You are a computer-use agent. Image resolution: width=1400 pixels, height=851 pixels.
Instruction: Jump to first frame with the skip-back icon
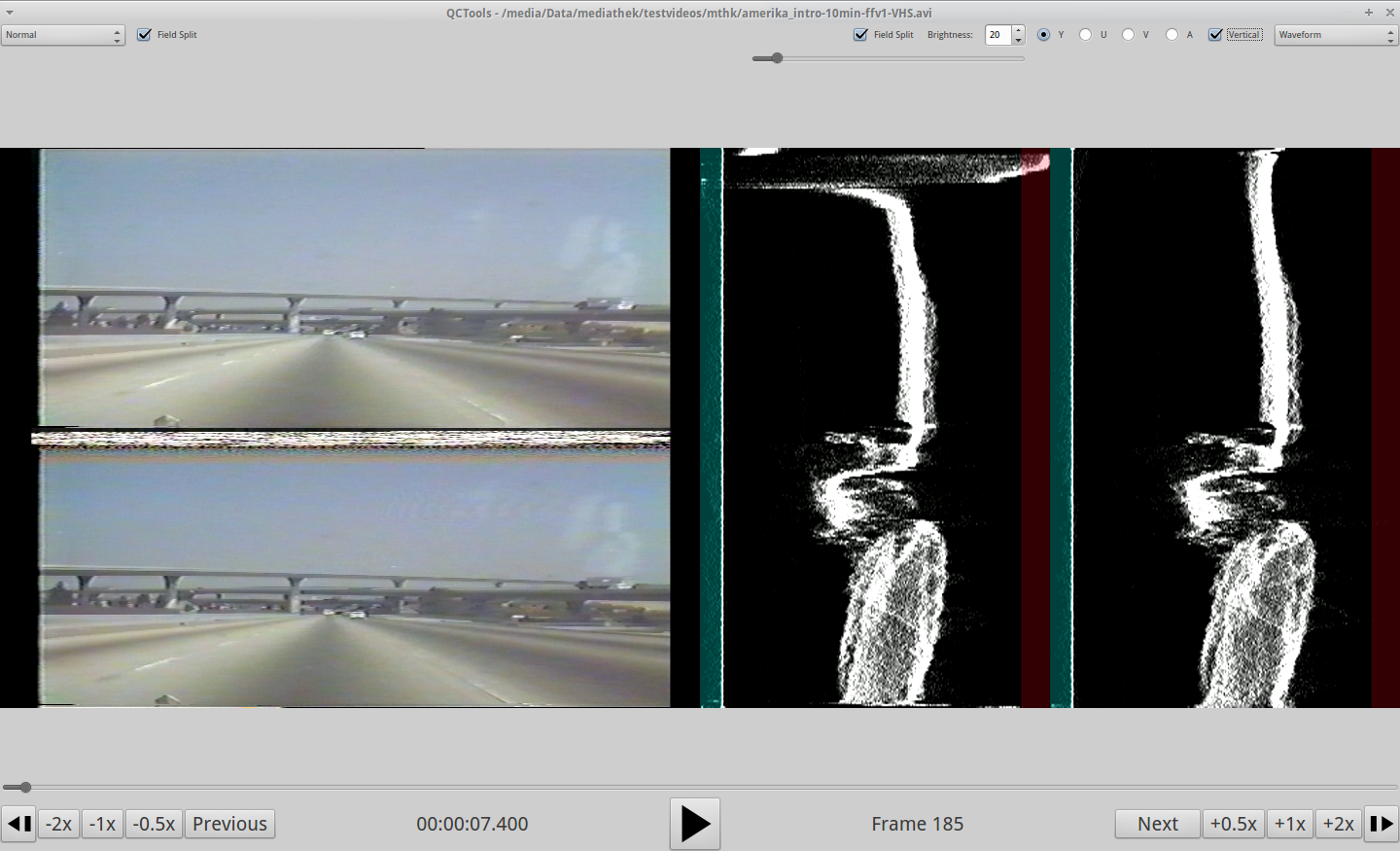18,824
